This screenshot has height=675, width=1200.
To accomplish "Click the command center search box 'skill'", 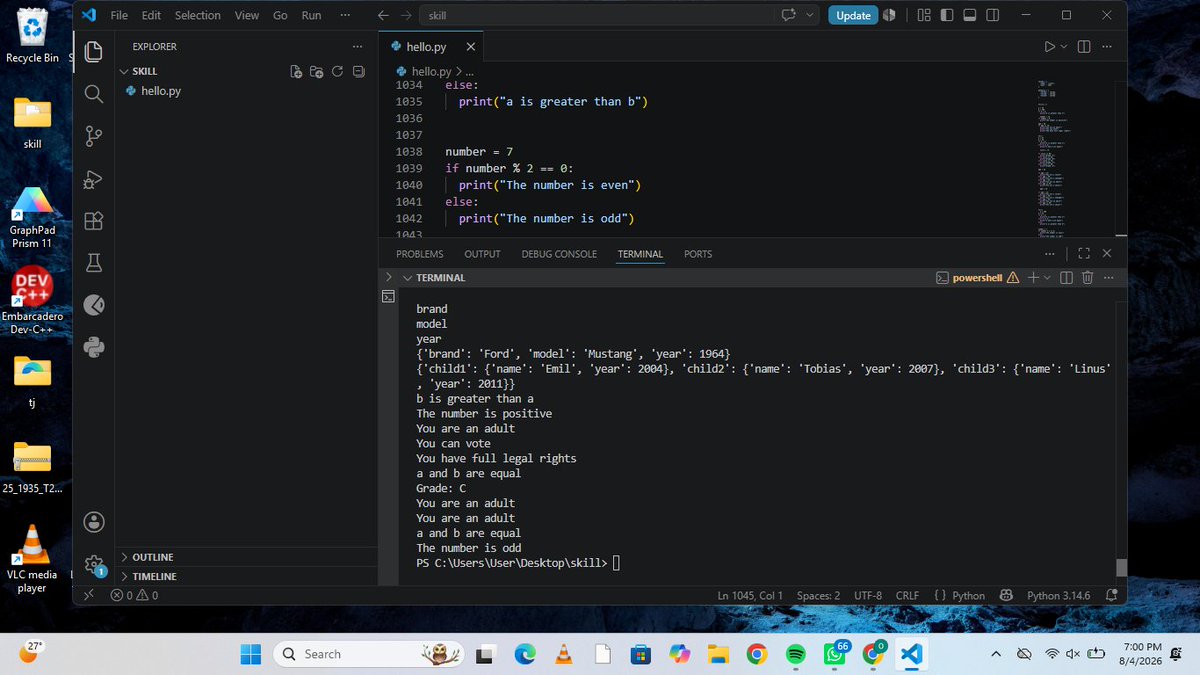I will (595, 15).
